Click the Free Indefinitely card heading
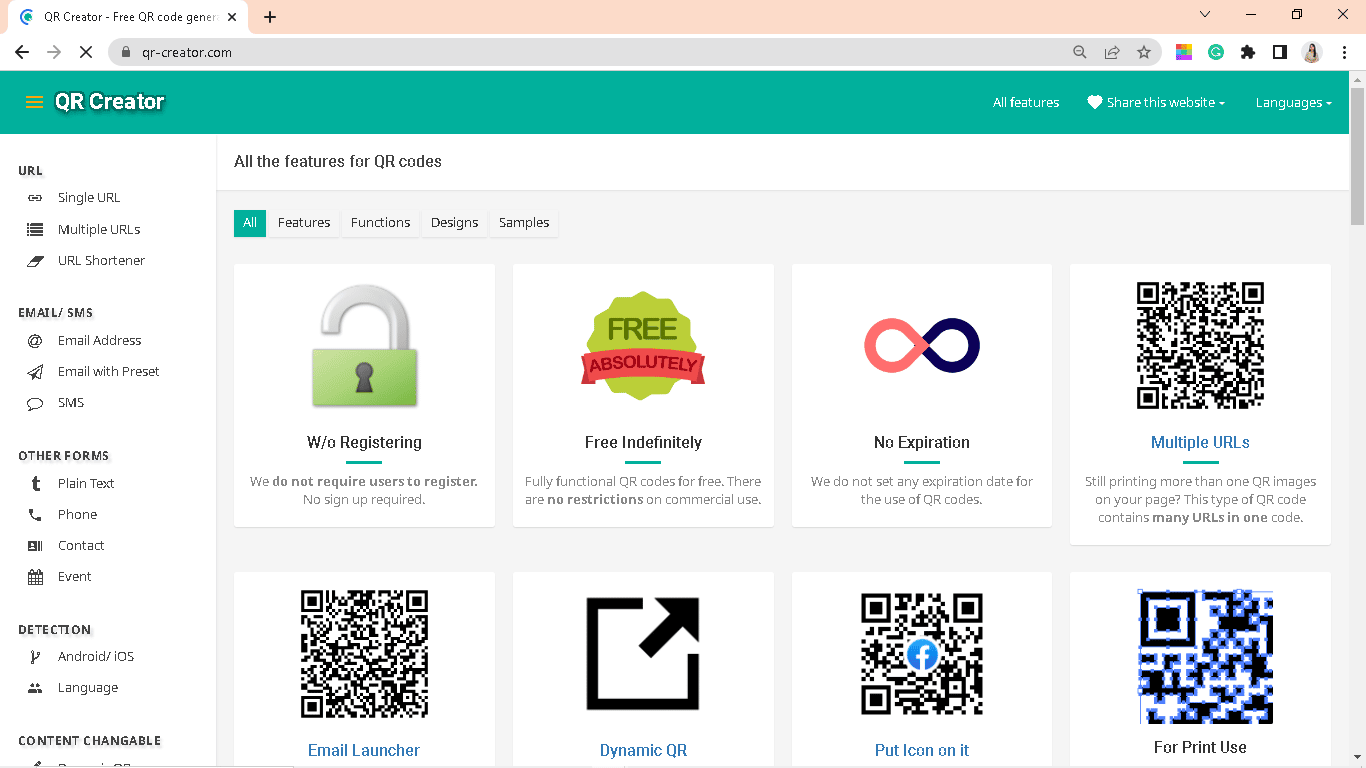The image size is (1366, 768). coord(643,442)
